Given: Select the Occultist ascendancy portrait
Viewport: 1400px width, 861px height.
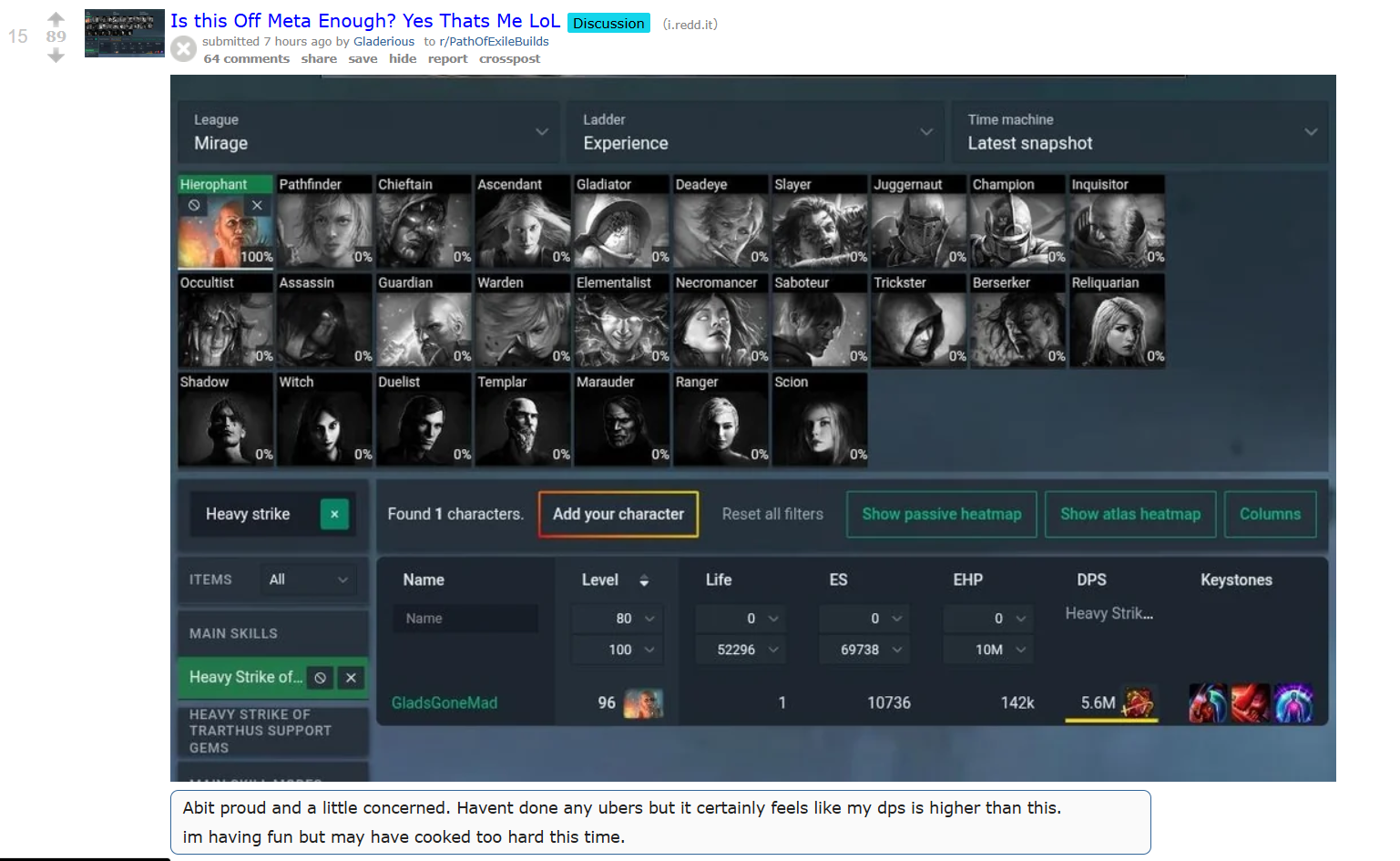Looking at the screenshot, I should click(x=226, y=320).
